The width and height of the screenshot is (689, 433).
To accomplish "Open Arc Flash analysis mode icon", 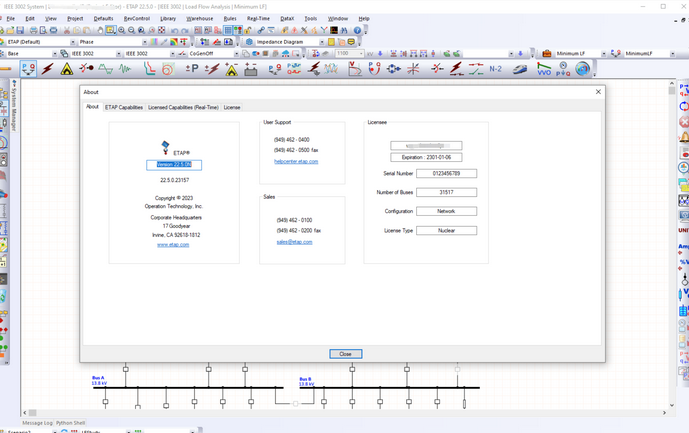I will 66,69.
